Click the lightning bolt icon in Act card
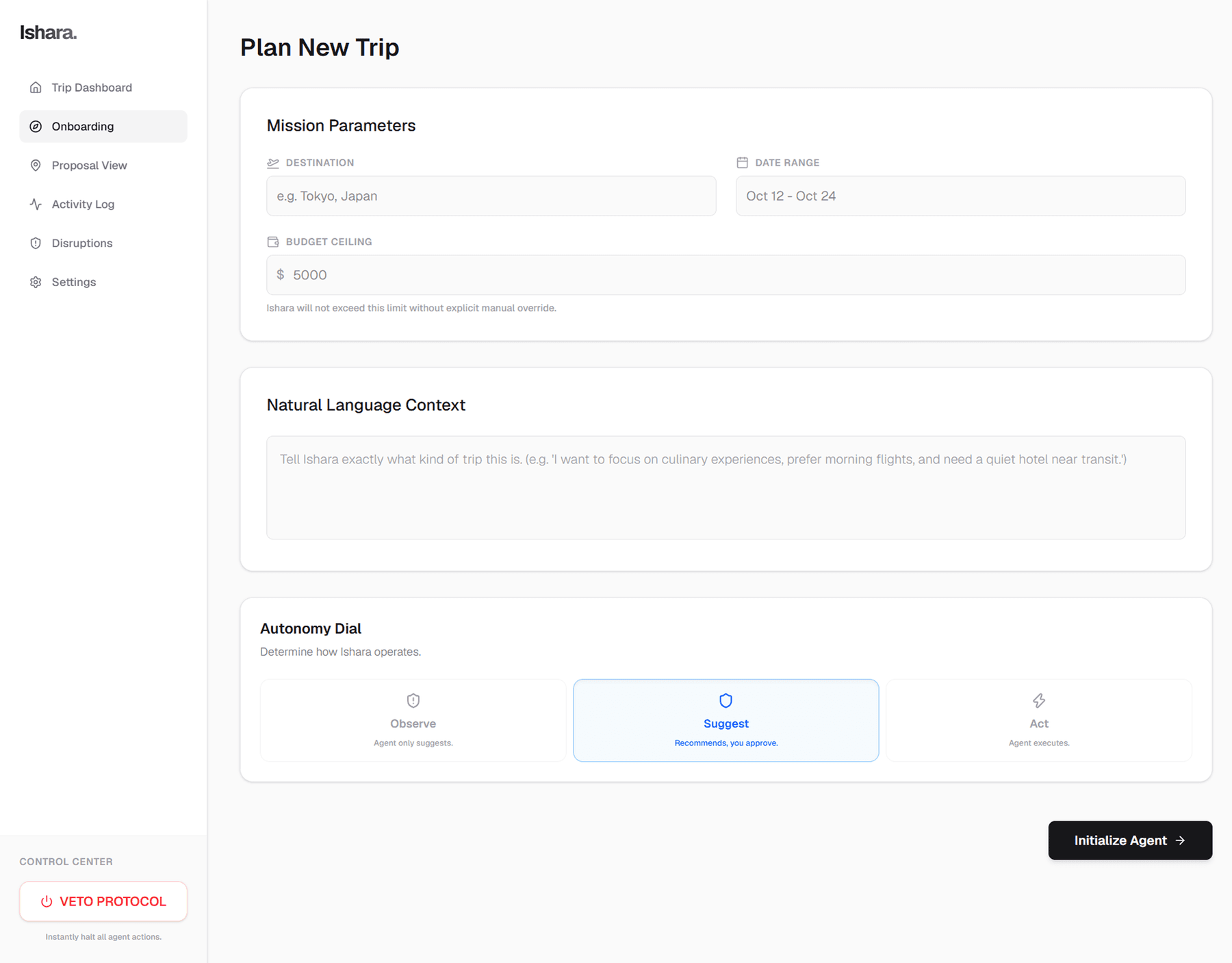 (x=1039, y=700)
